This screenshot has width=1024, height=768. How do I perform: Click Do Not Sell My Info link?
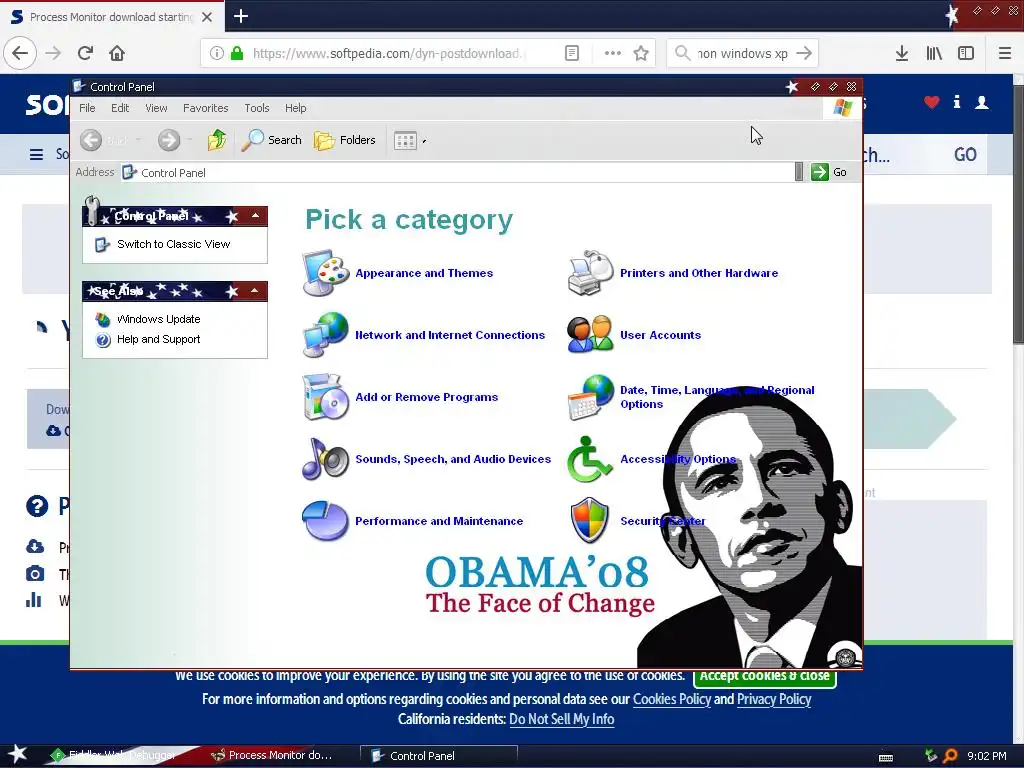[562, 719]
